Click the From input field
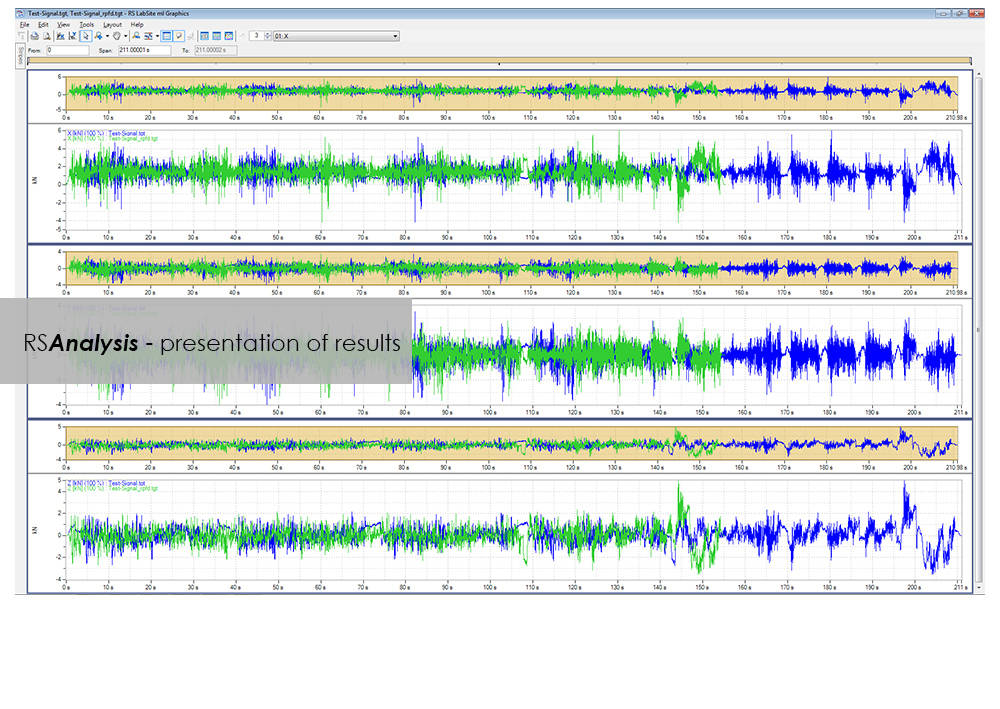This screenshot has height=709, width=1000. tap(66, 48)
